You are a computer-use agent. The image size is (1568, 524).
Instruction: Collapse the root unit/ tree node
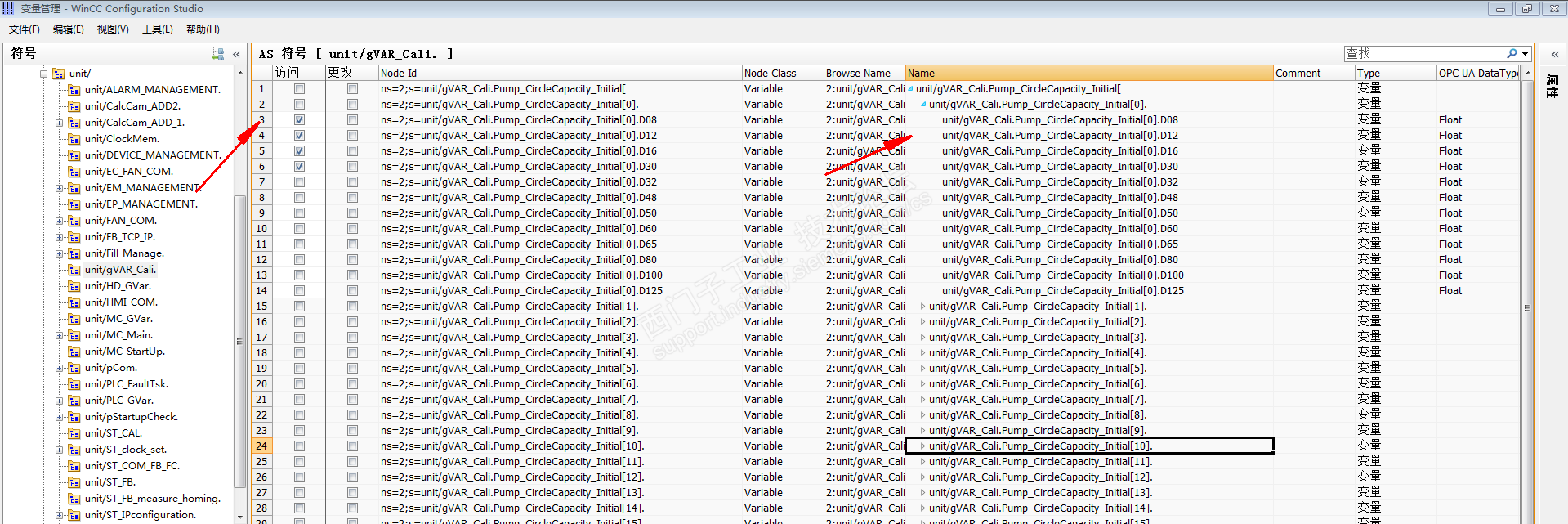pos(44,74)
